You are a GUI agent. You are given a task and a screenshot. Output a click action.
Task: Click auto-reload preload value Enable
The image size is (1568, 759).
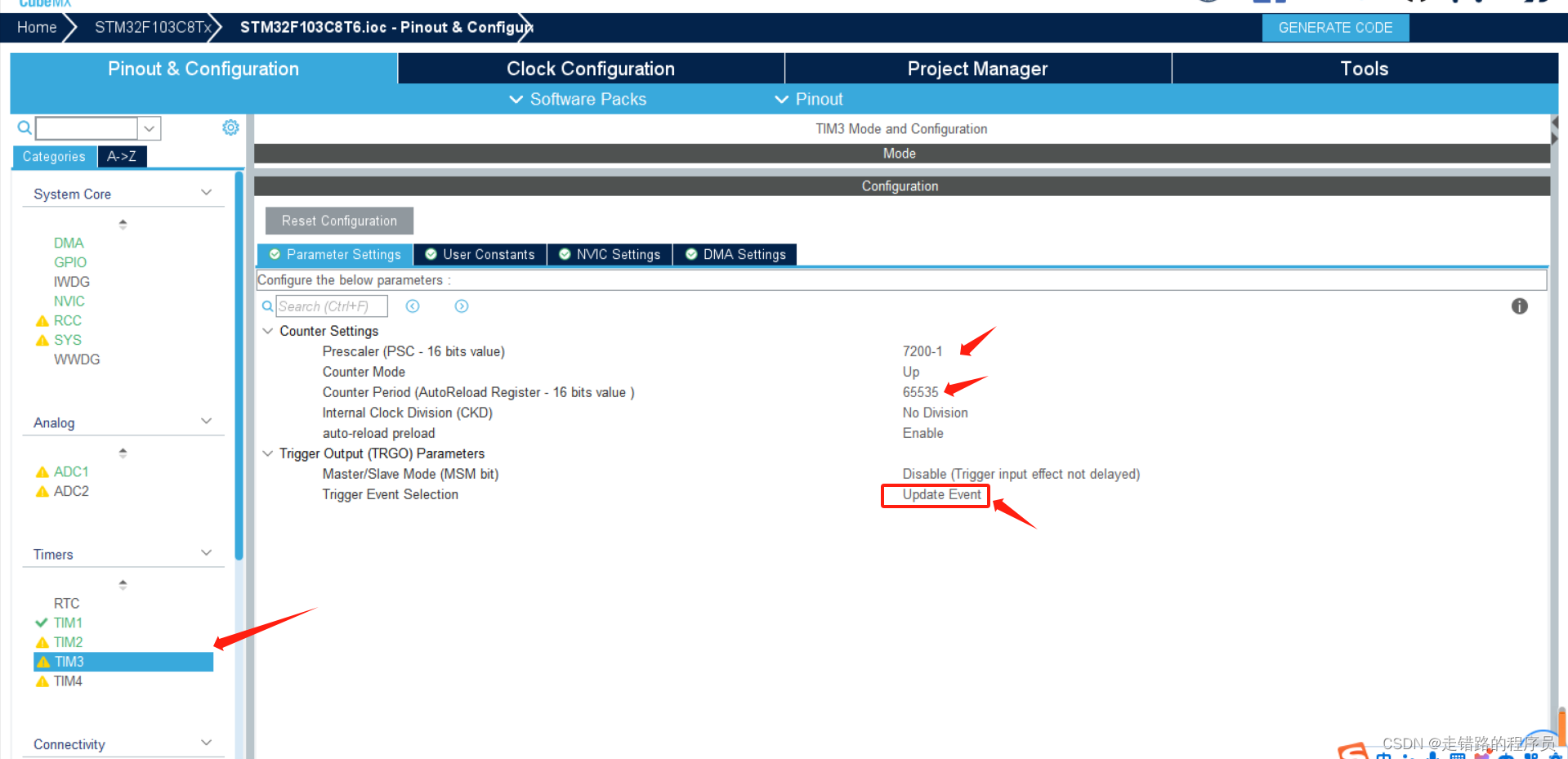923,433
